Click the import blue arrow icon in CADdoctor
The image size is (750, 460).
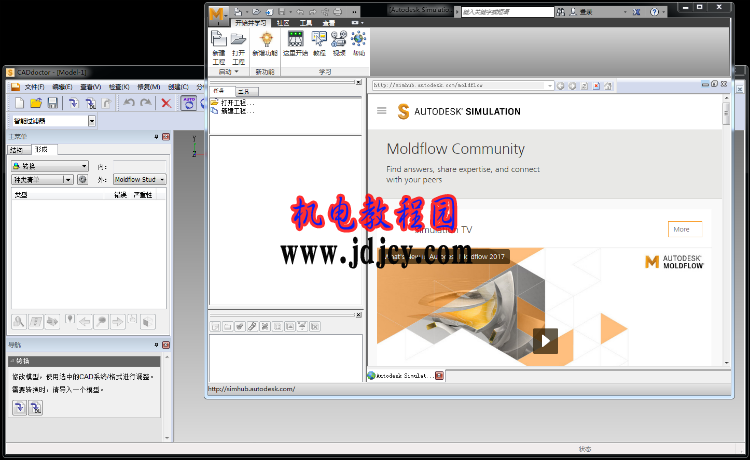73,103
